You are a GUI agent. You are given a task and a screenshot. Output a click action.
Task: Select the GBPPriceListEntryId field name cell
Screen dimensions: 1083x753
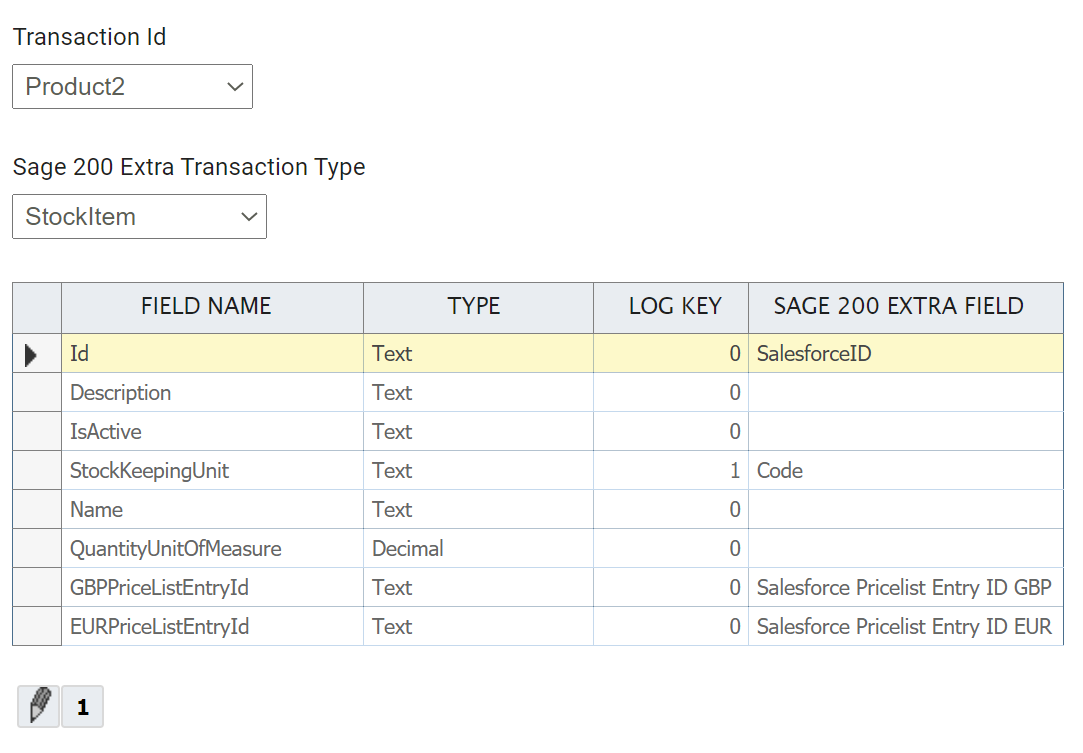tap(213, 588)
